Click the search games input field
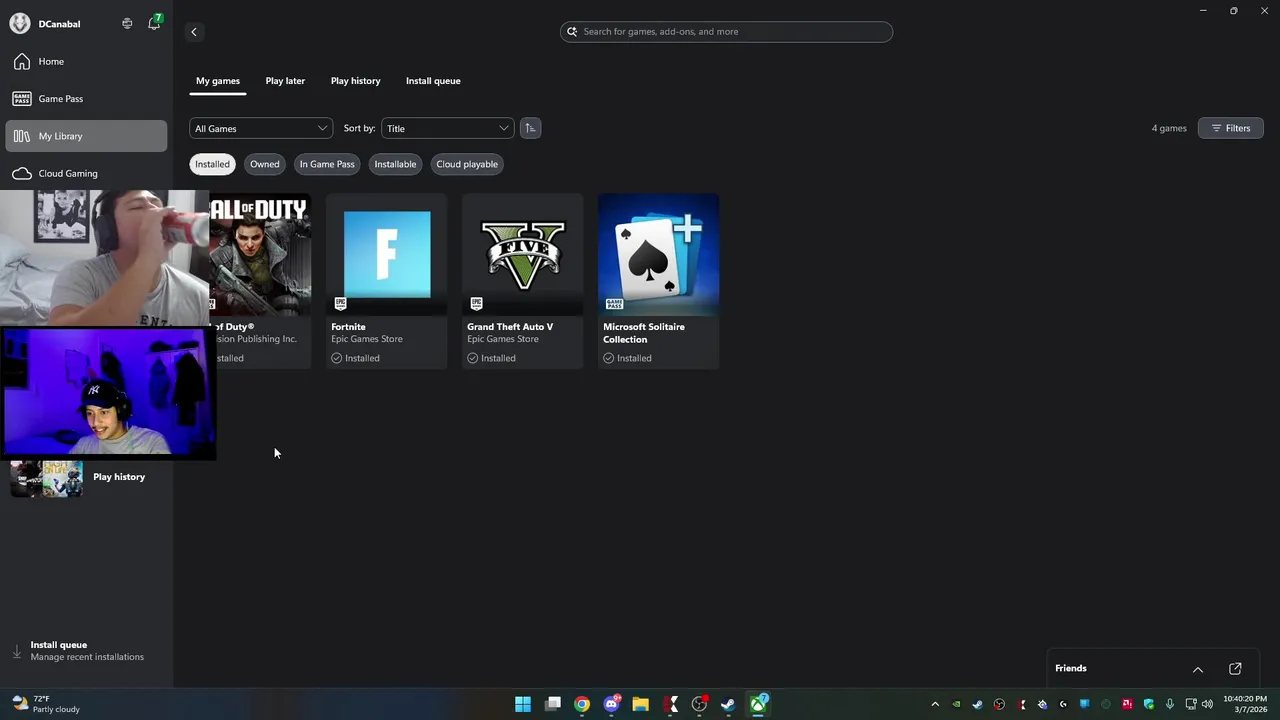1280x720 pixels. pos(727,32)
